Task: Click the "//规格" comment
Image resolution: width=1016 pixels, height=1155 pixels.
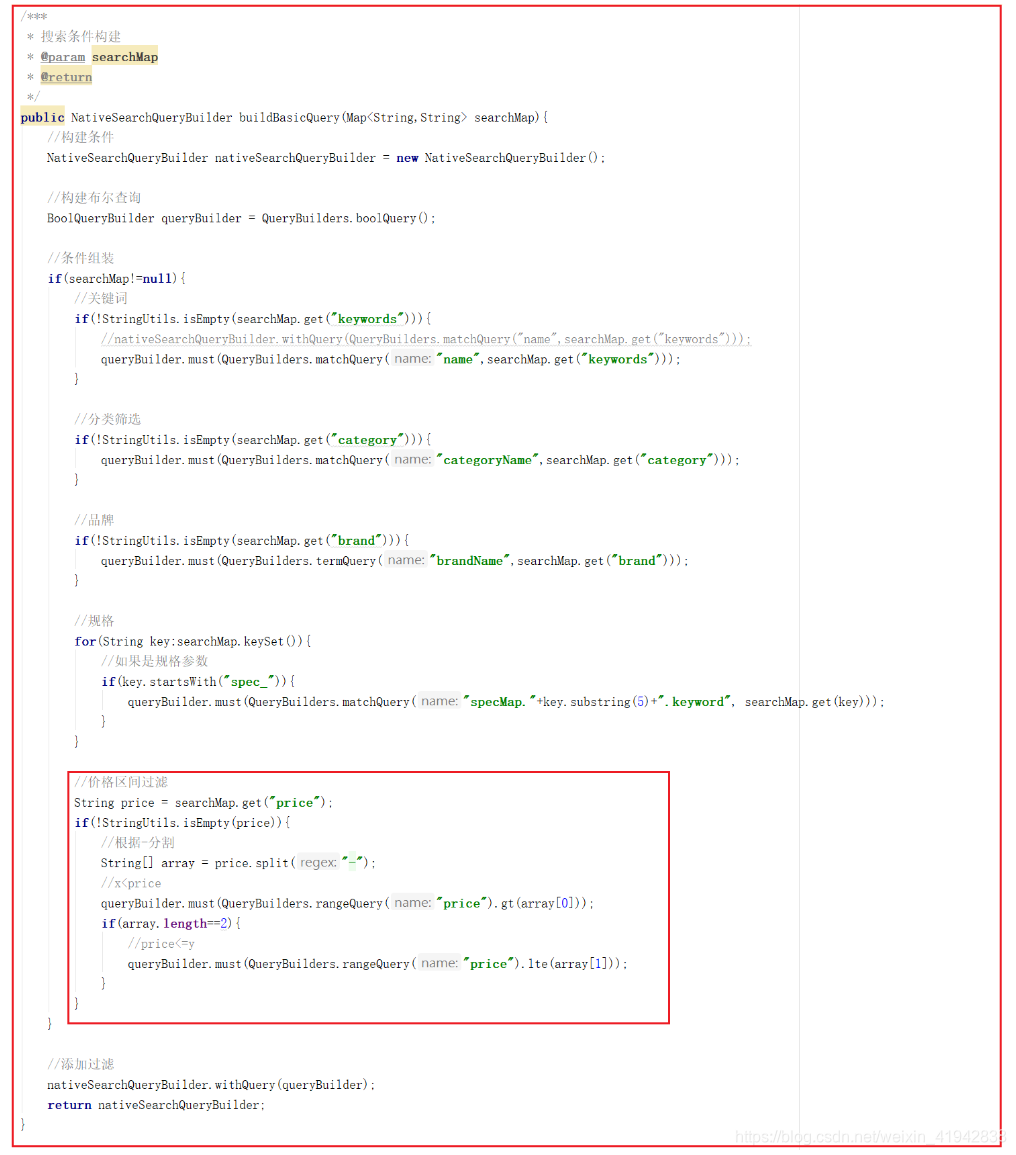Action: [94, 621]
